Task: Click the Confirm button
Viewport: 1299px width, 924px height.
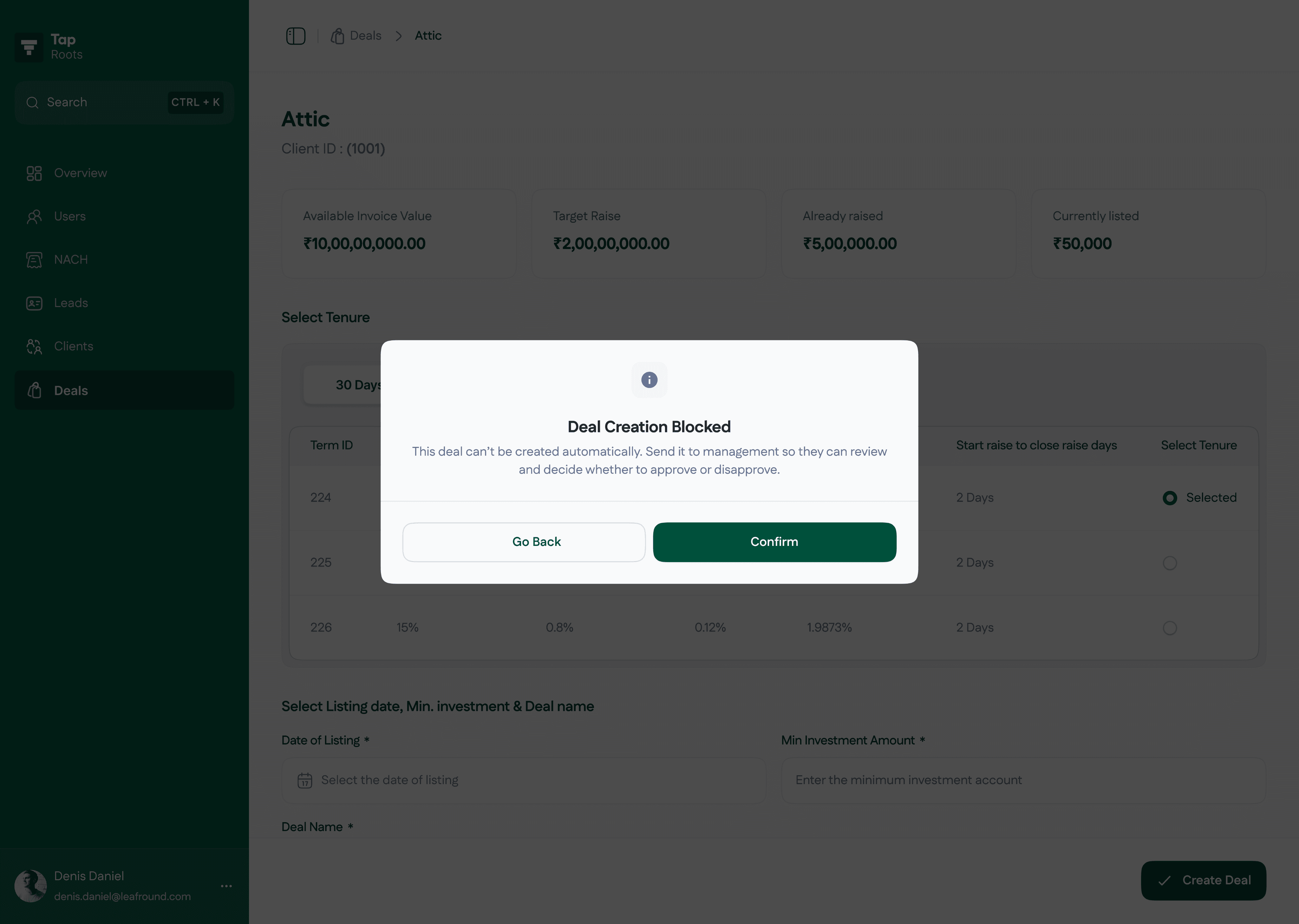Action: [774, 542]
